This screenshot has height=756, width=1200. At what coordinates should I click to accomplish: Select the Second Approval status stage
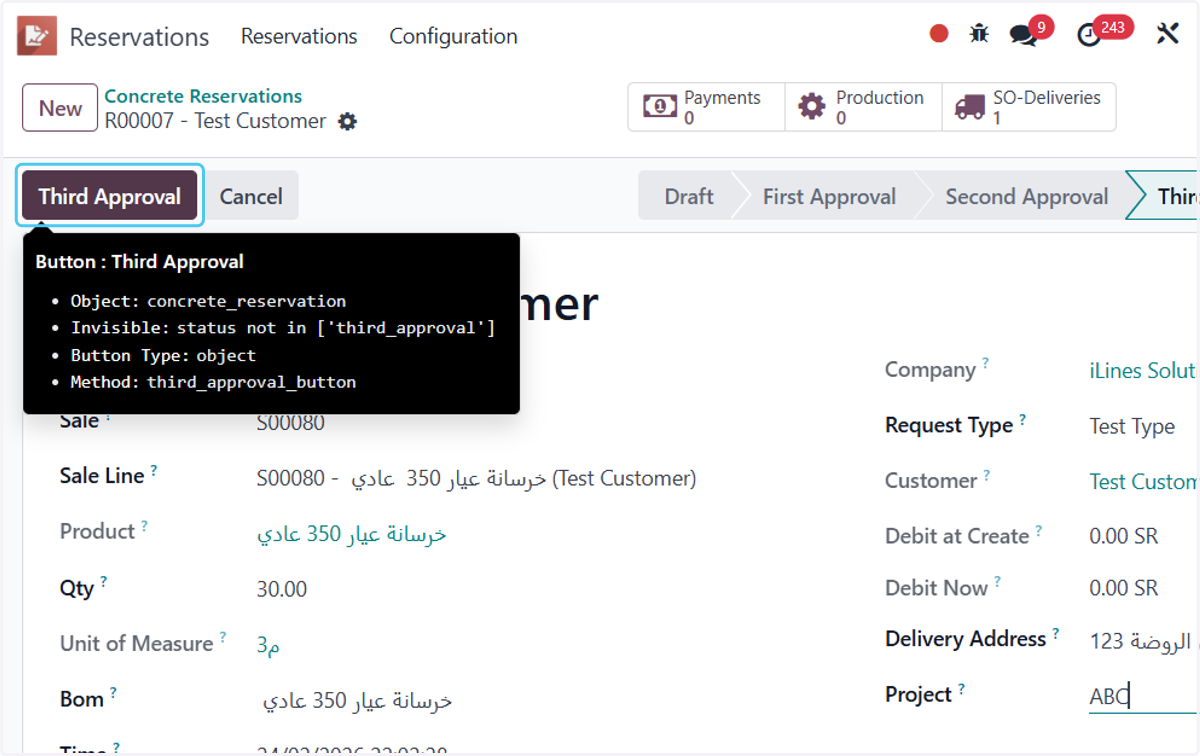(x=1026, y=196)
